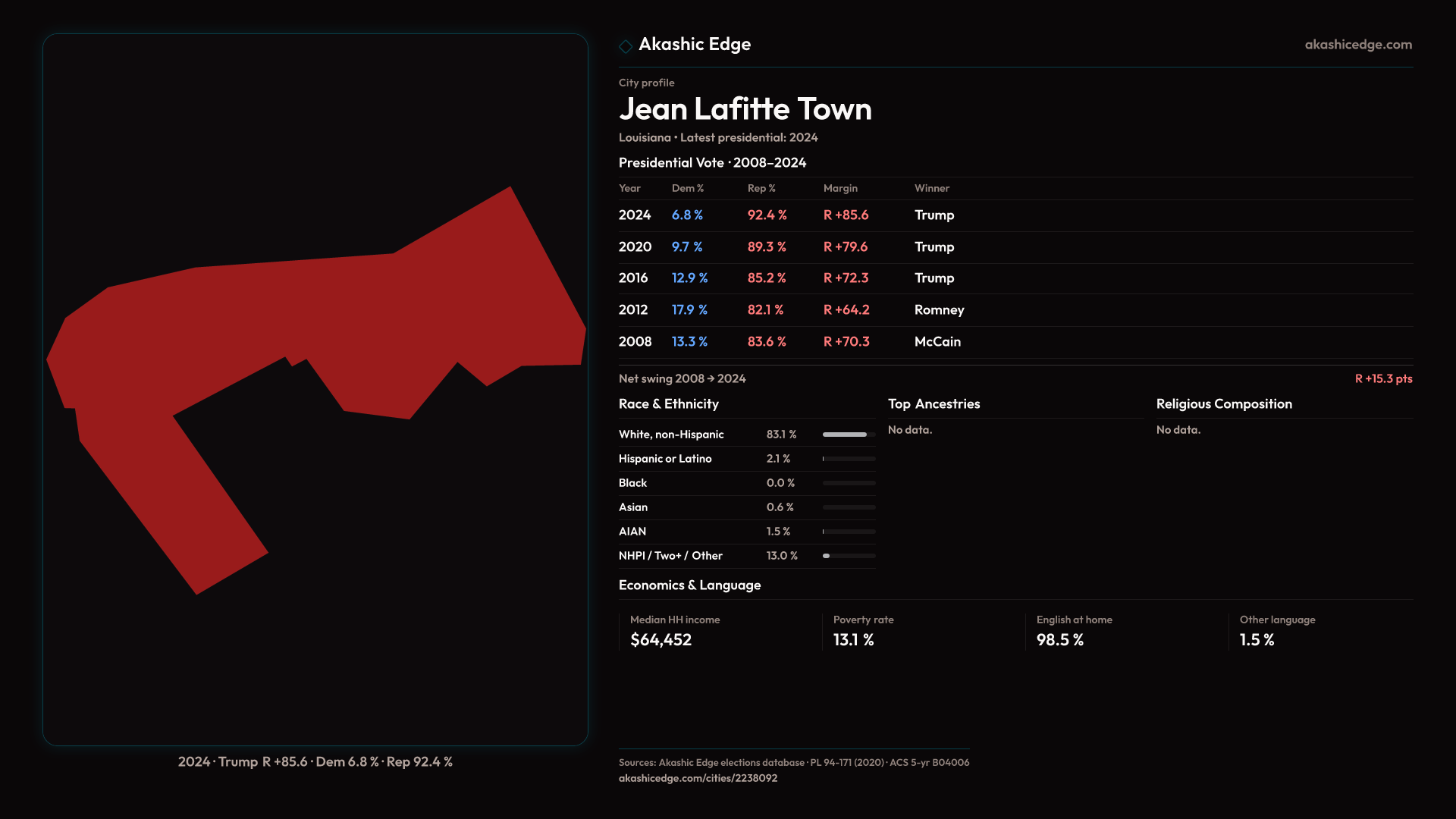Open the akashicedge.com link in header
This screenshot has width=1456, height=819.
tap(1357, 45)
